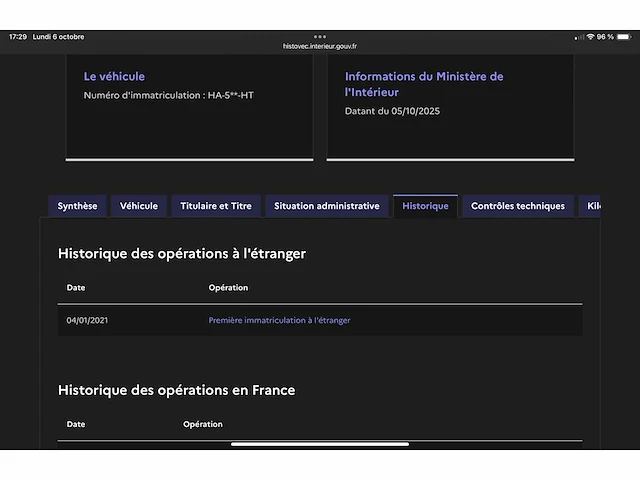
Task: Click Informations du Ministère de l'Intérieur title
Action: pyautogui.click(x=424, y=84)
